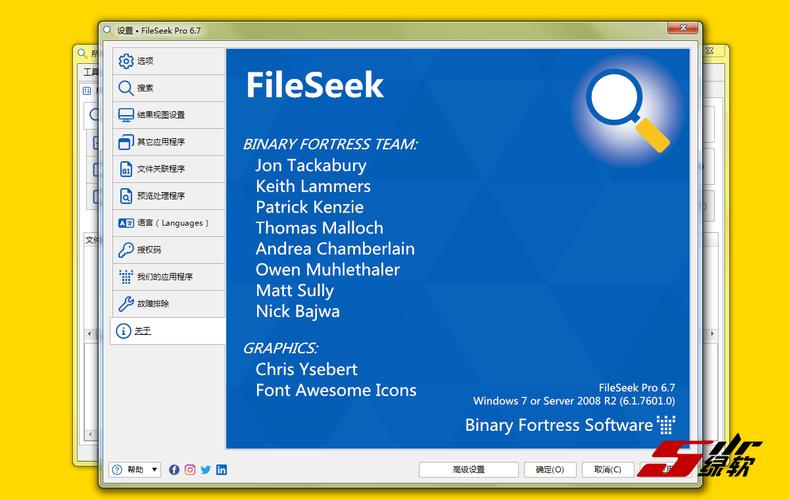Click the FileSeek magnifying glass logo
The height and width of the screenshot is (500, 789).
(627, 111)
